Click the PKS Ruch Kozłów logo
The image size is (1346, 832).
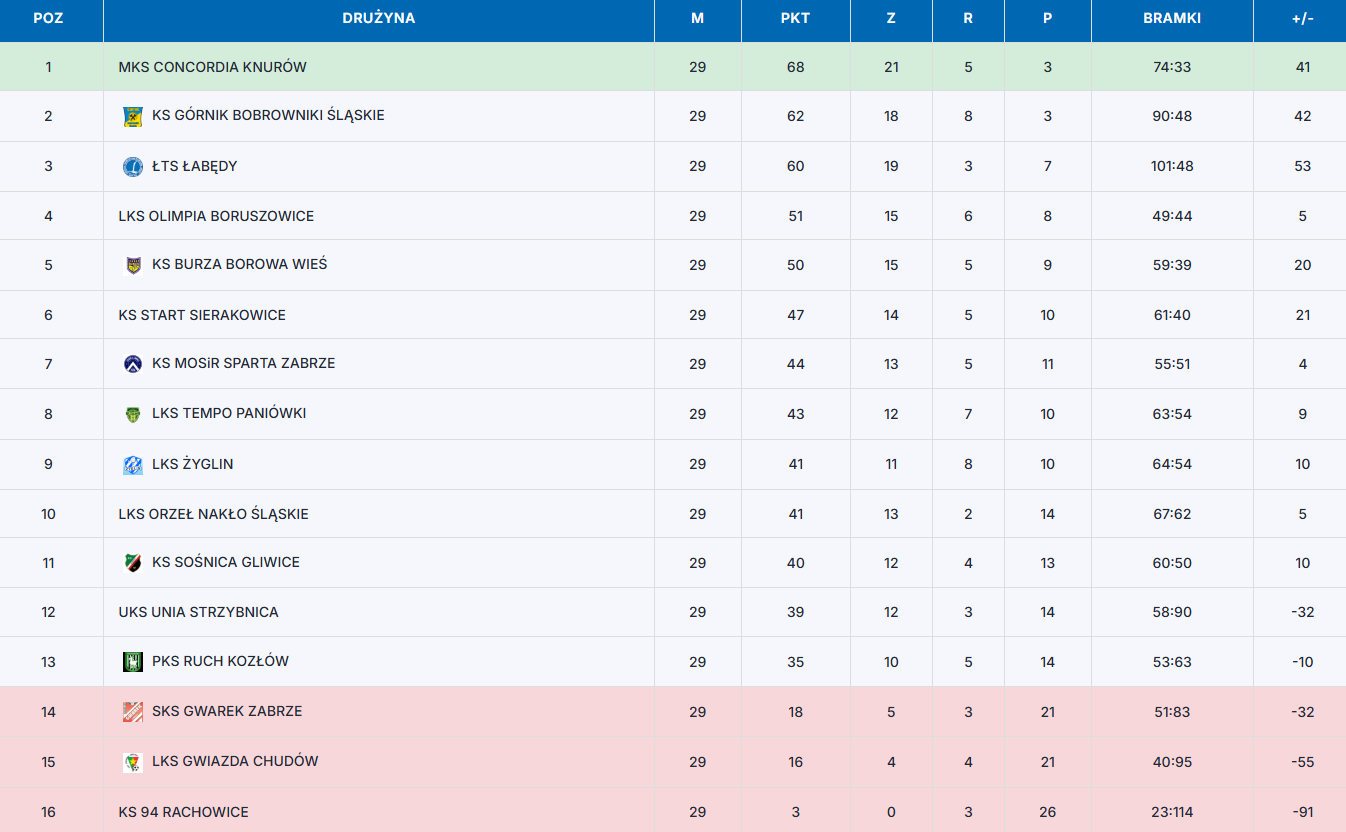click(133, 662)
